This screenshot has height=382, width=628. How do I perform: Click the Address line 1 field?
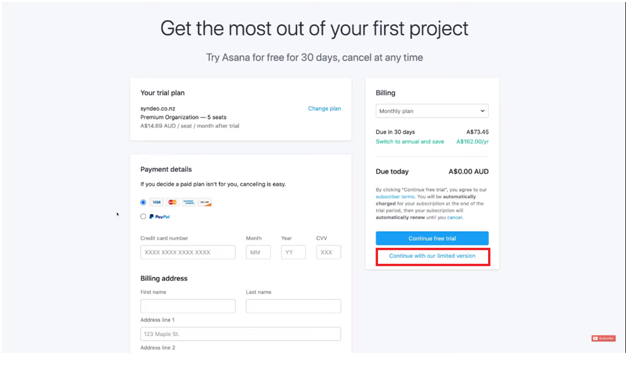coord(241,334)
